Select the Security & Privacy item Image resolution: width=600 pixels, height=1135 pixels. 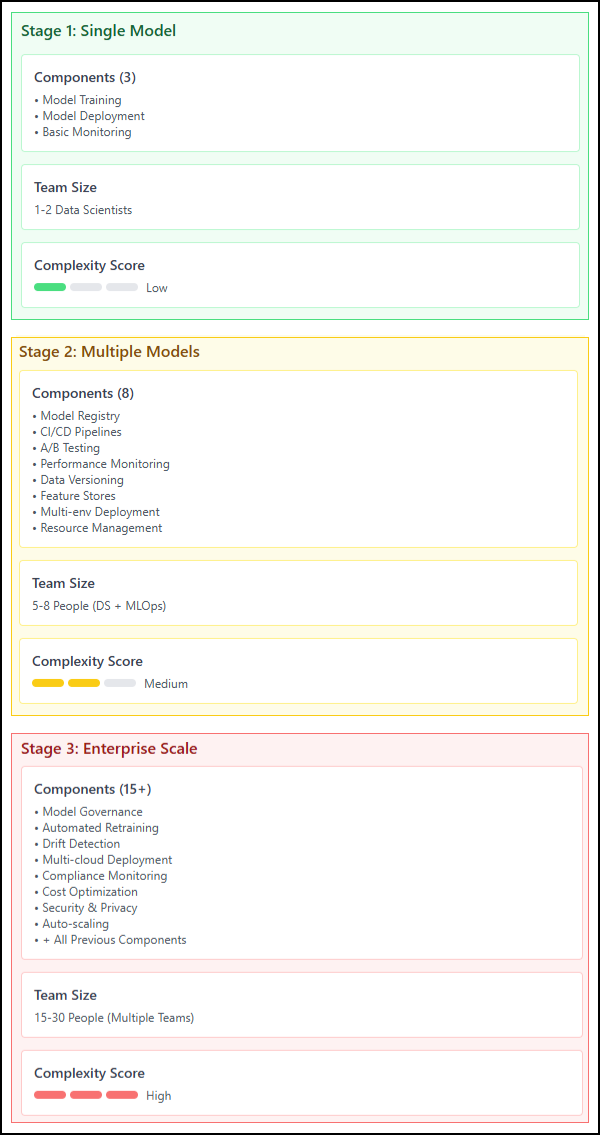(x=85, y=908)
